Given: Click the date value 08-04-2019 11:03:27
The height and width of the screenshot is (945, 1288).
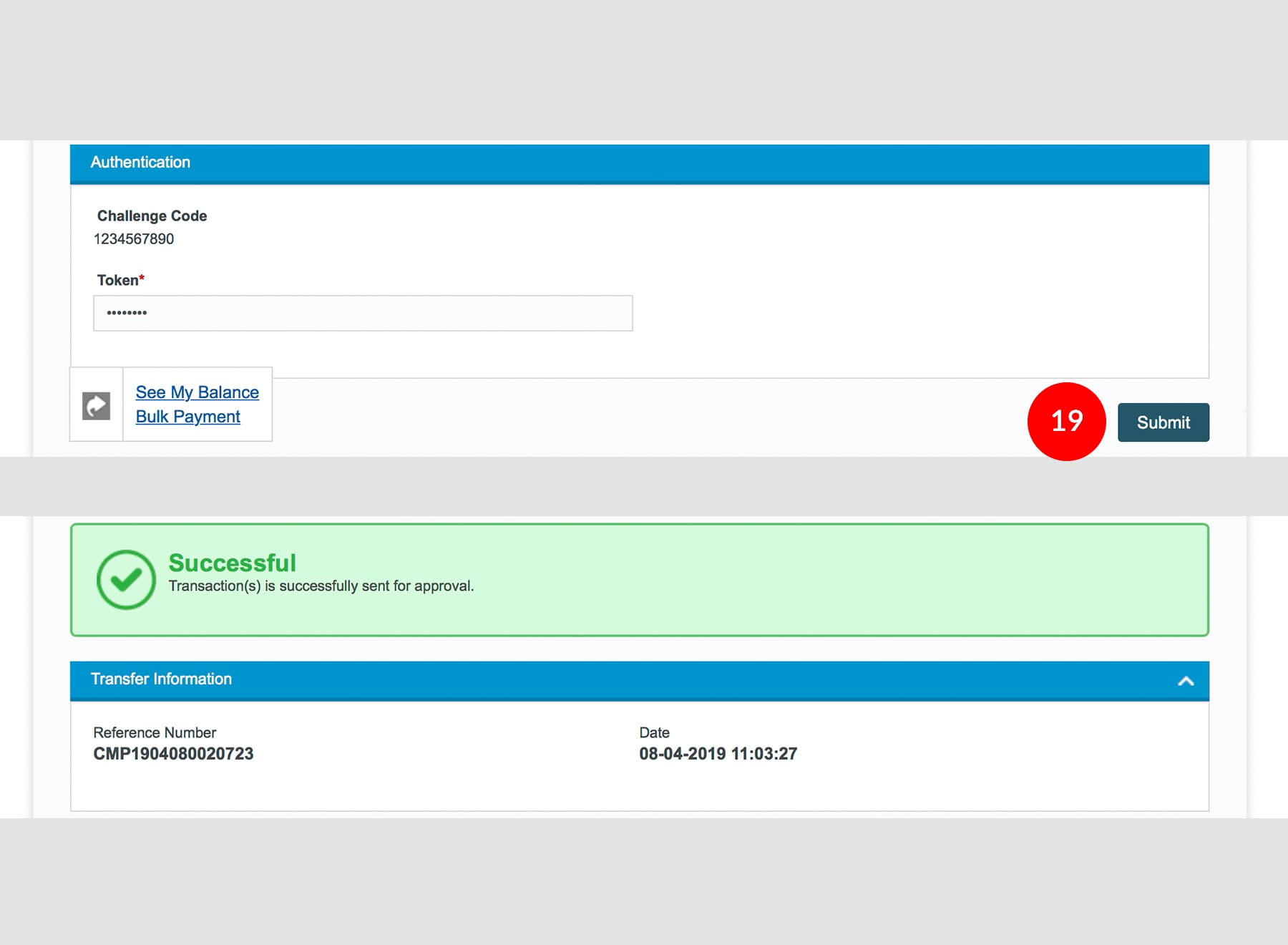Looking at the screenshot, I should (x=718, y=754).
